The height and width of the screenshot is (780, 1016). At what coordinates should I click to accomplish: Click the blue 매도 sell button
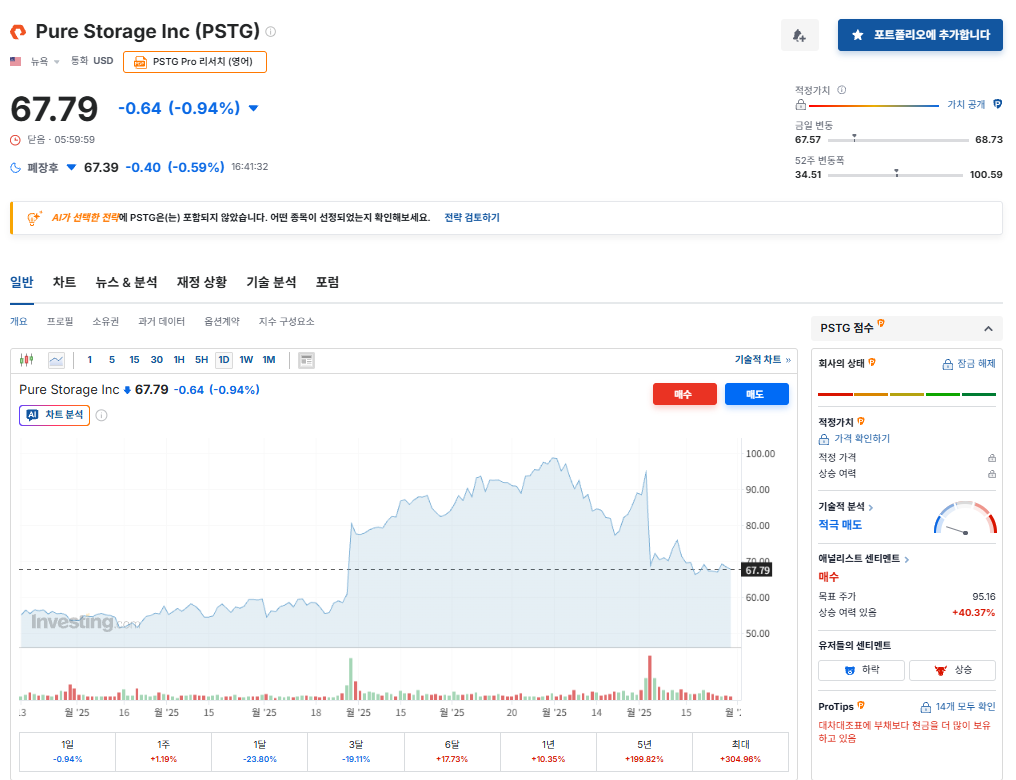pos(757,394)
